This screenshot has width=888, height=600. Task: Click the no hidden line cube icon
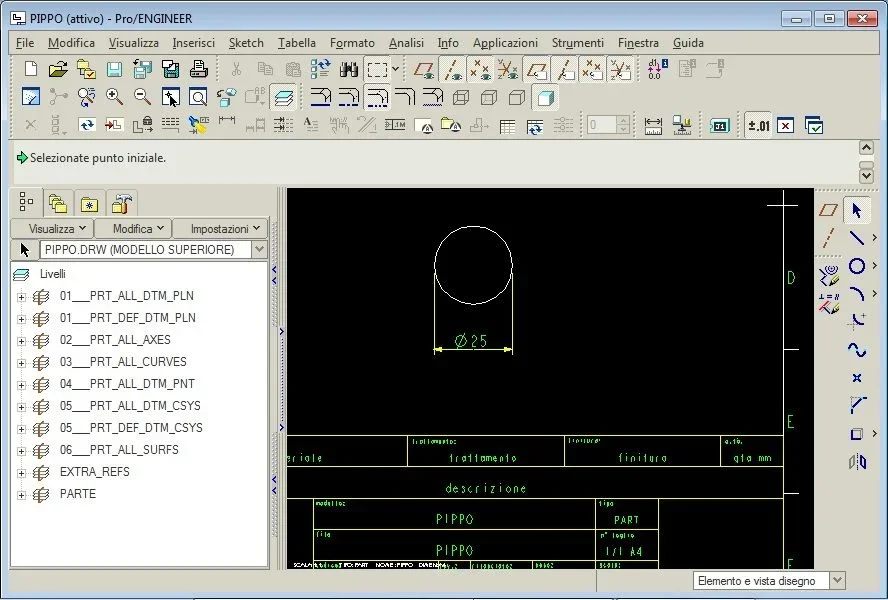click(516, 97)
